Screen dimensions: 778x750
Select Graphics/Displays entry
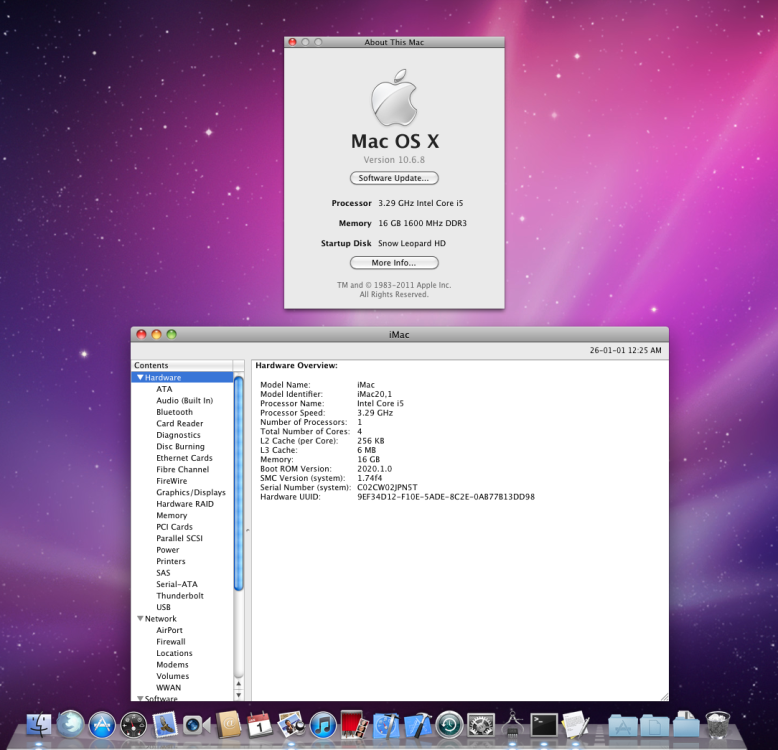pyautogui.click(x=191, y=493)
